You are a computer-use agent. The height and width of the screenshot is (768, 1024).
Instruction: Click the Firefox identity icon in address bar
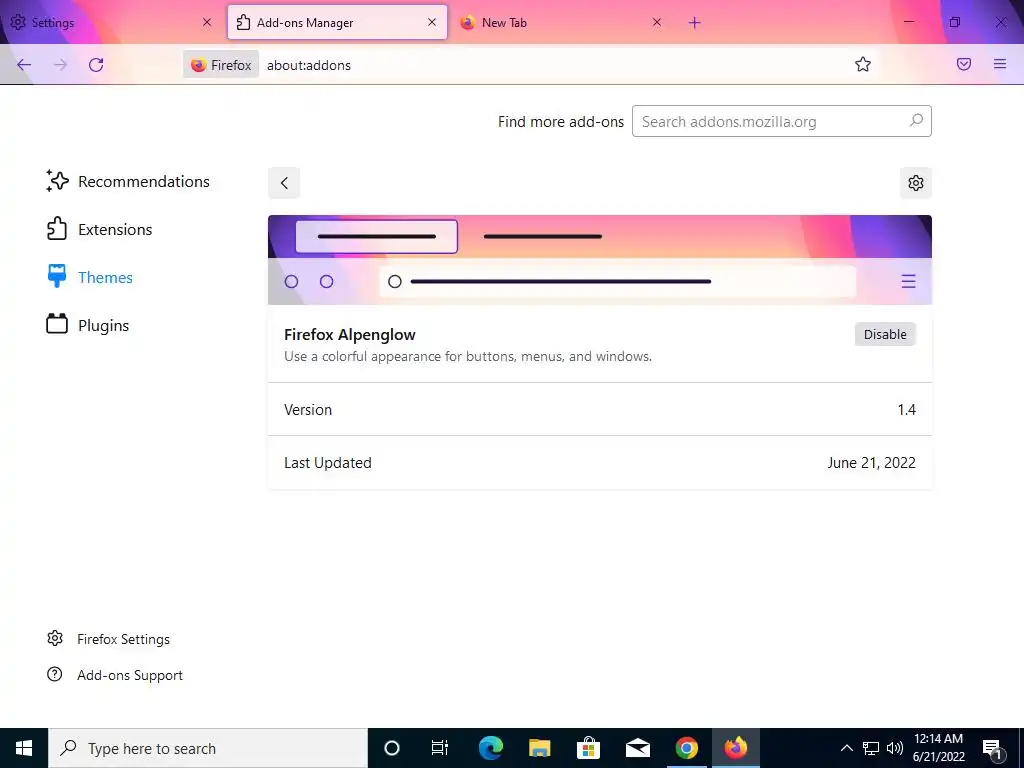tap(221, 65)
